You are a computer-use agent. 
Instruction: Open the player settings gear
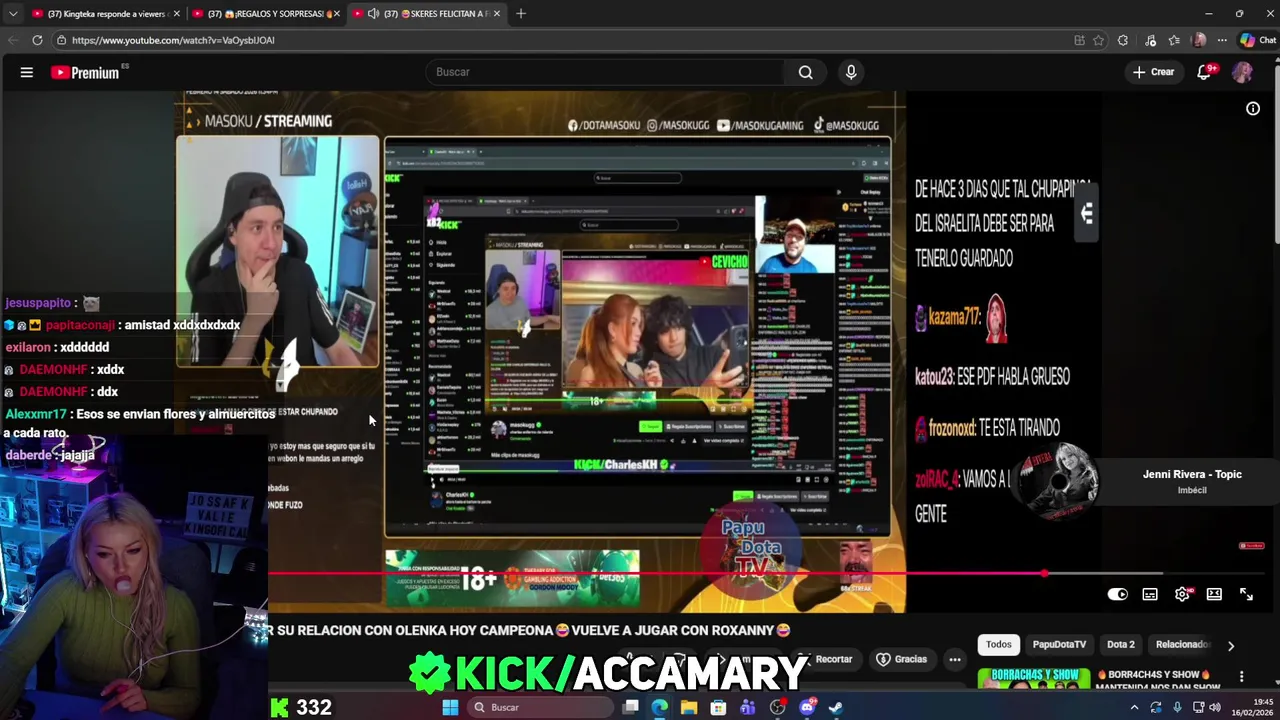[1182, 594]
